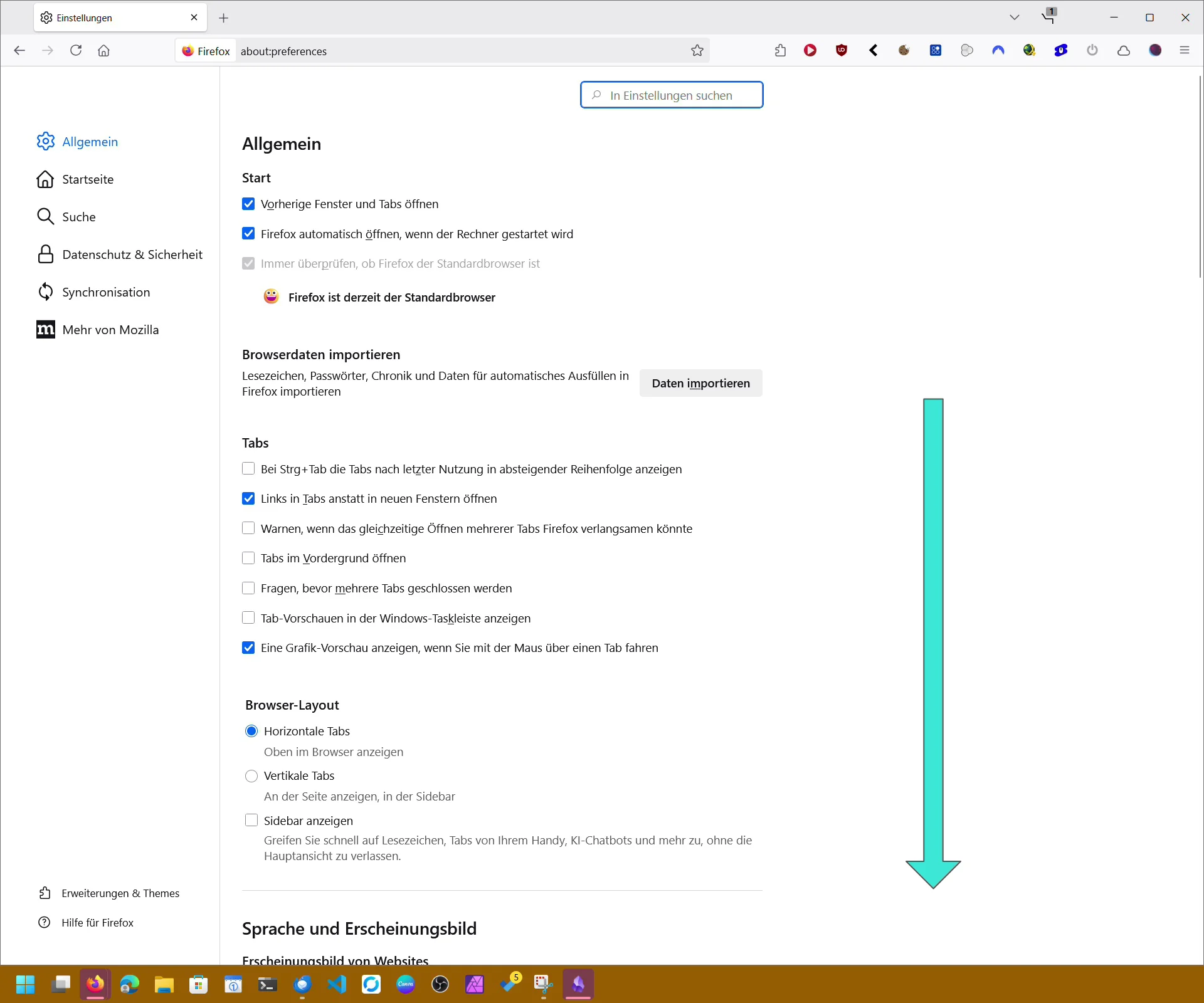This screenshot has width=1204, height=1003.
Task: Open the uBlock Origin shield icon
Action: pyautogui.click(x=842, y=51)
